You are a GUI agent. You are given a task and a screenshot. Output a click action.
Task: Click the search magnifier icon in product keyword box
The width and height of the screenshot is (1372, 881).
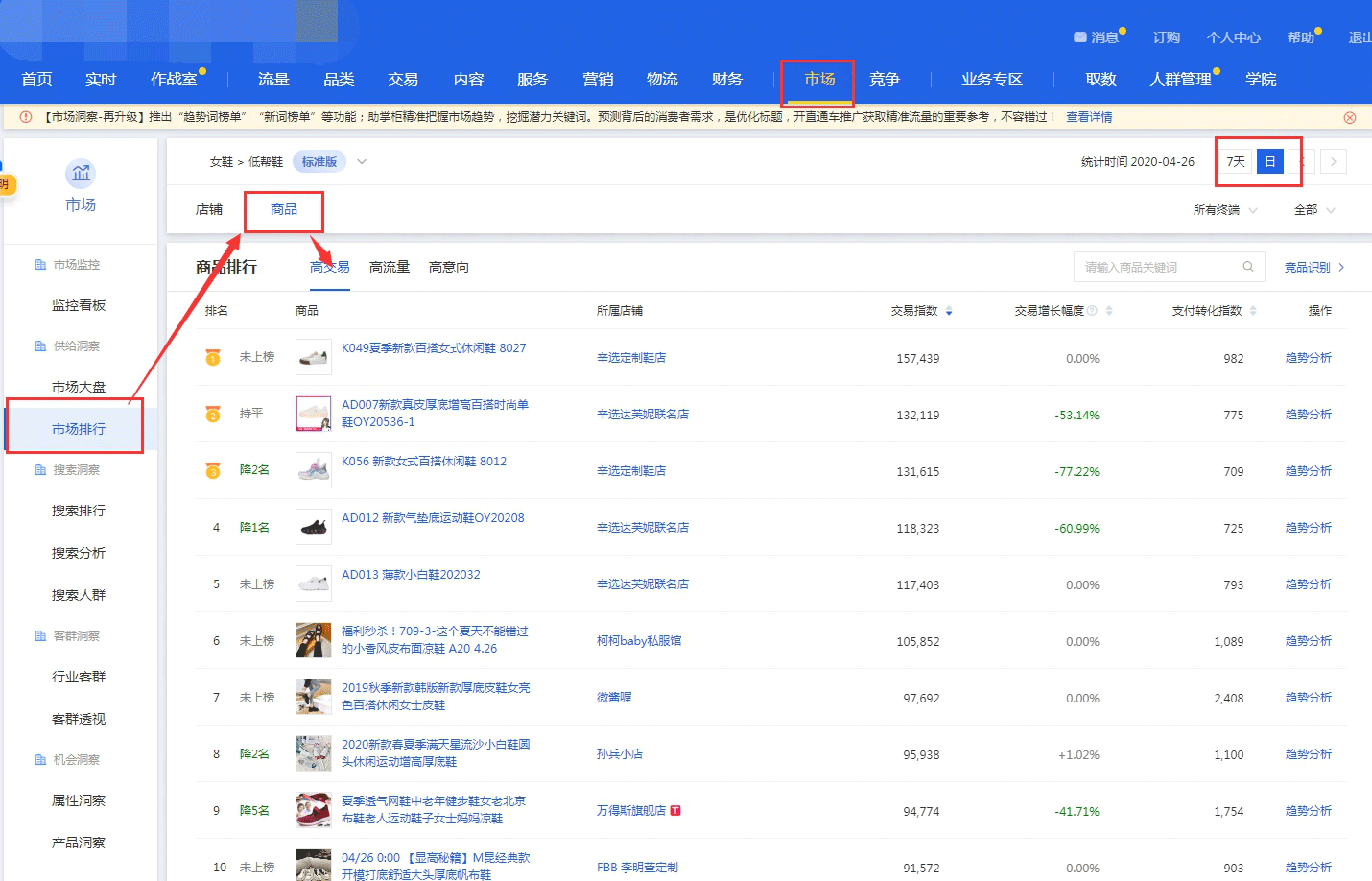point(1248,267)
